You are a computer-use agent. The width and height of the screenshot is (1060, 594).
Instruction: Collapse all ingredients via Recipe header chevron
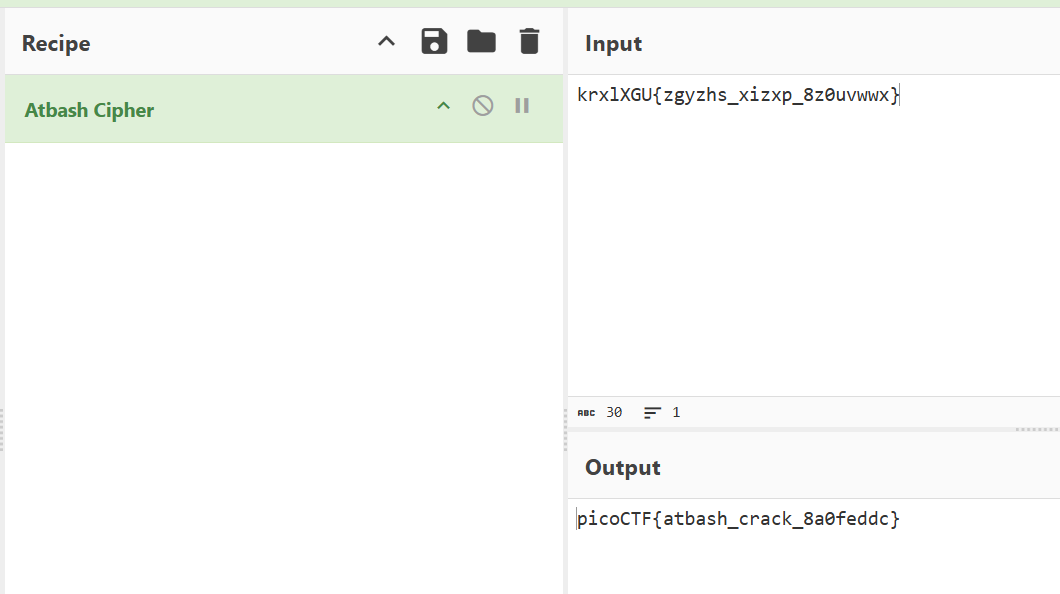coord(386,42)
